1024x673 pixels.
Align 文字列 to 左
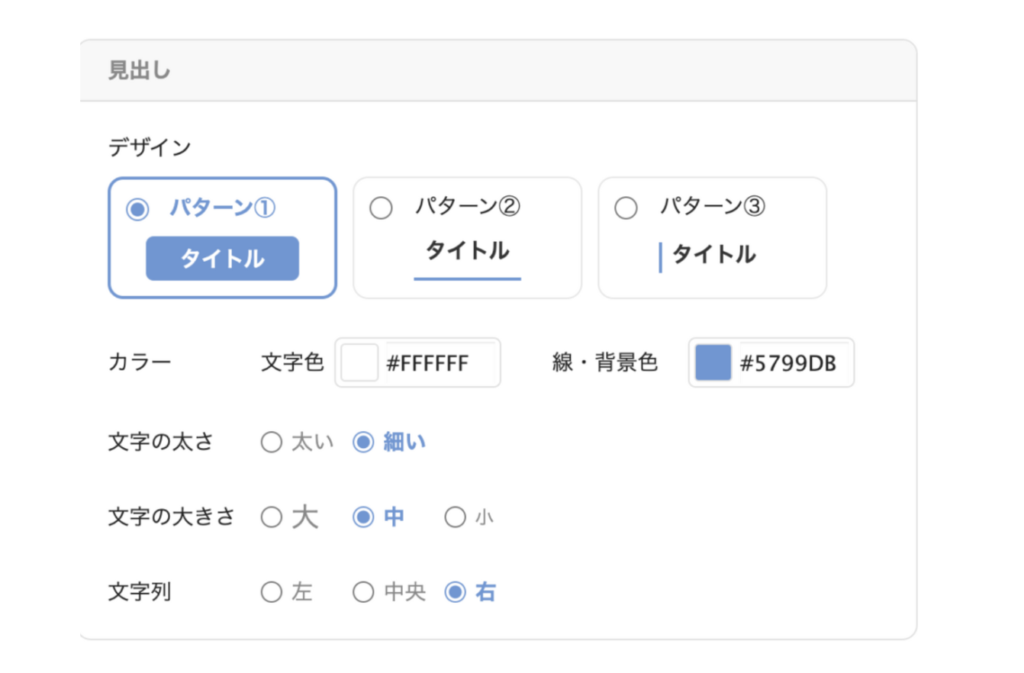tap(271, 592)
